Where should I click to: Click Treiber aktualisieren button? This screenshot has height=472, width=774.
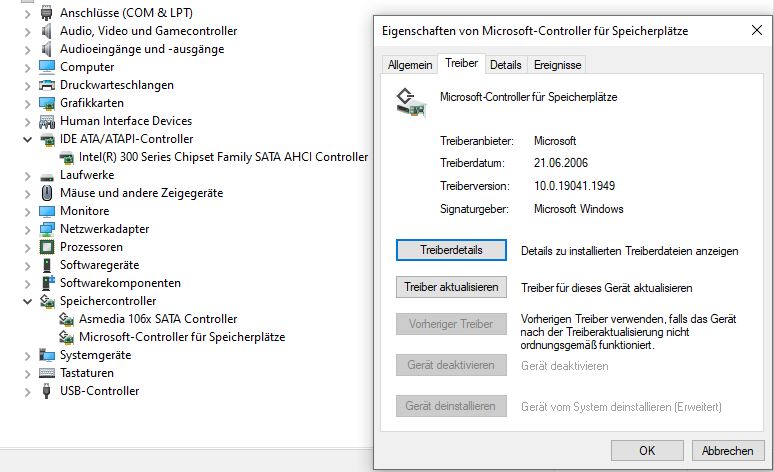[451, 287]
